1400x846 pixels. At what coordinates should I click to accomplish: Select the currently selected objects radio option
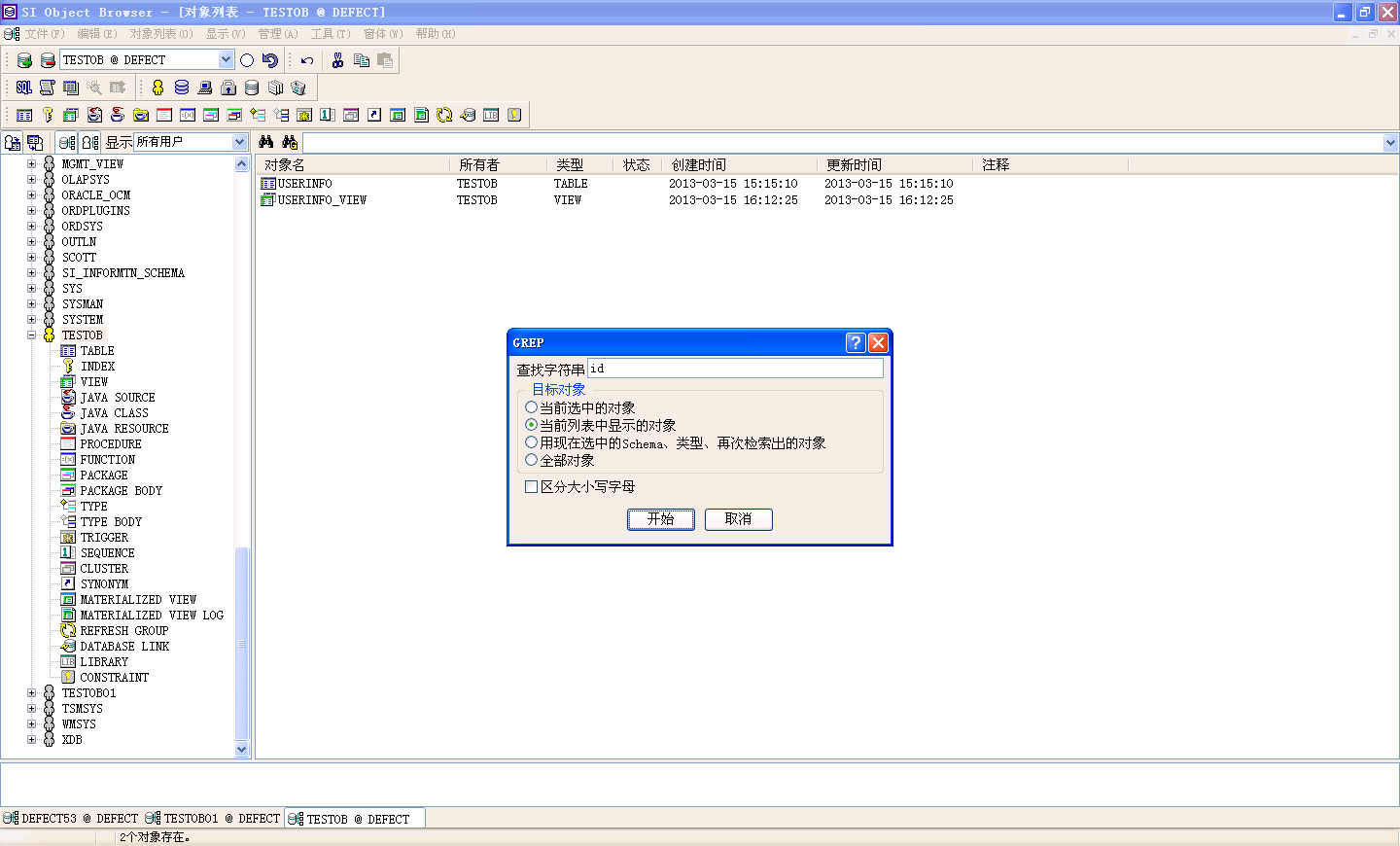click(532, 407)
